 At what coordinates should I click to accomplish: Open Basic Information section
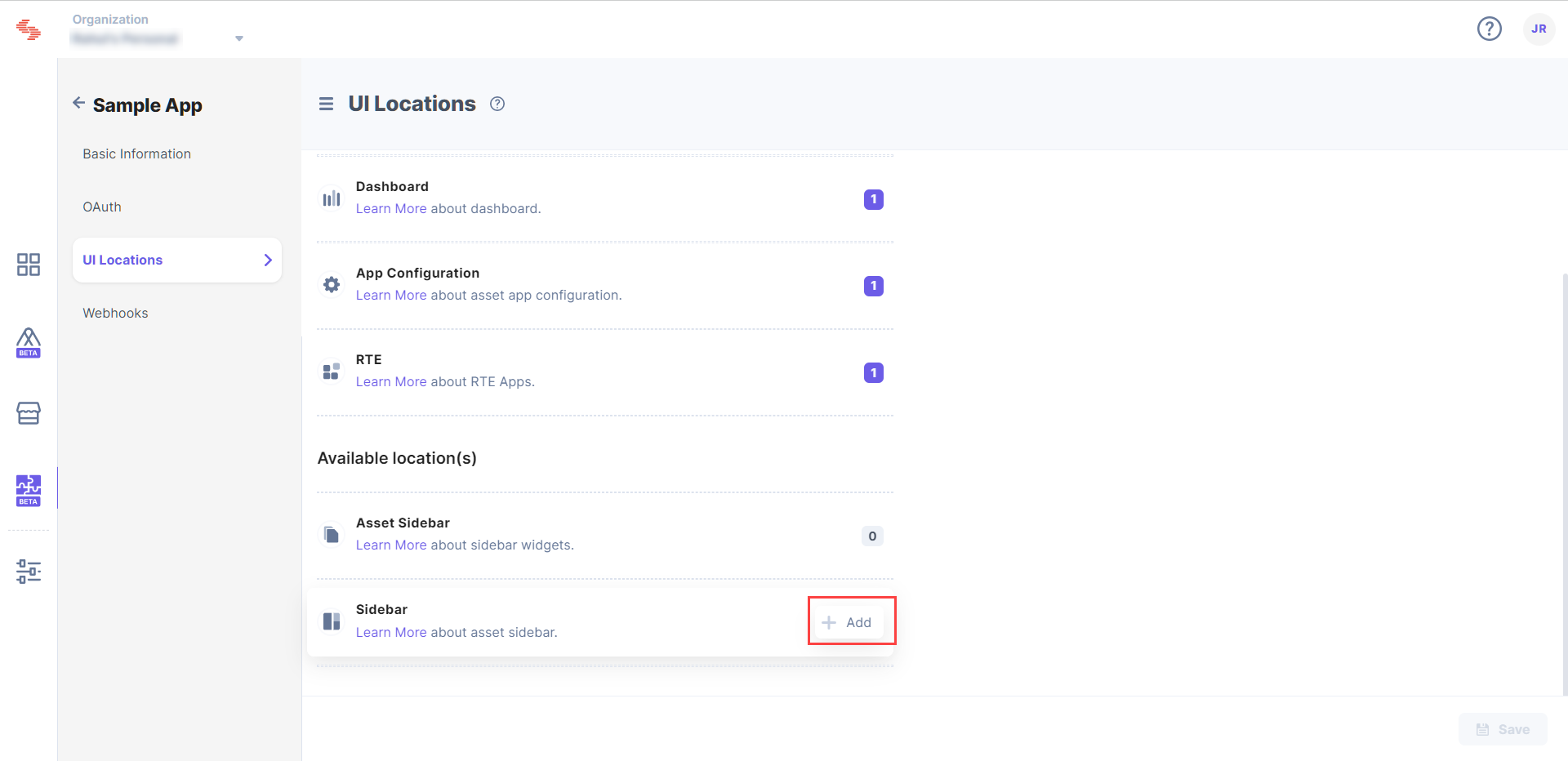[136, 154]
